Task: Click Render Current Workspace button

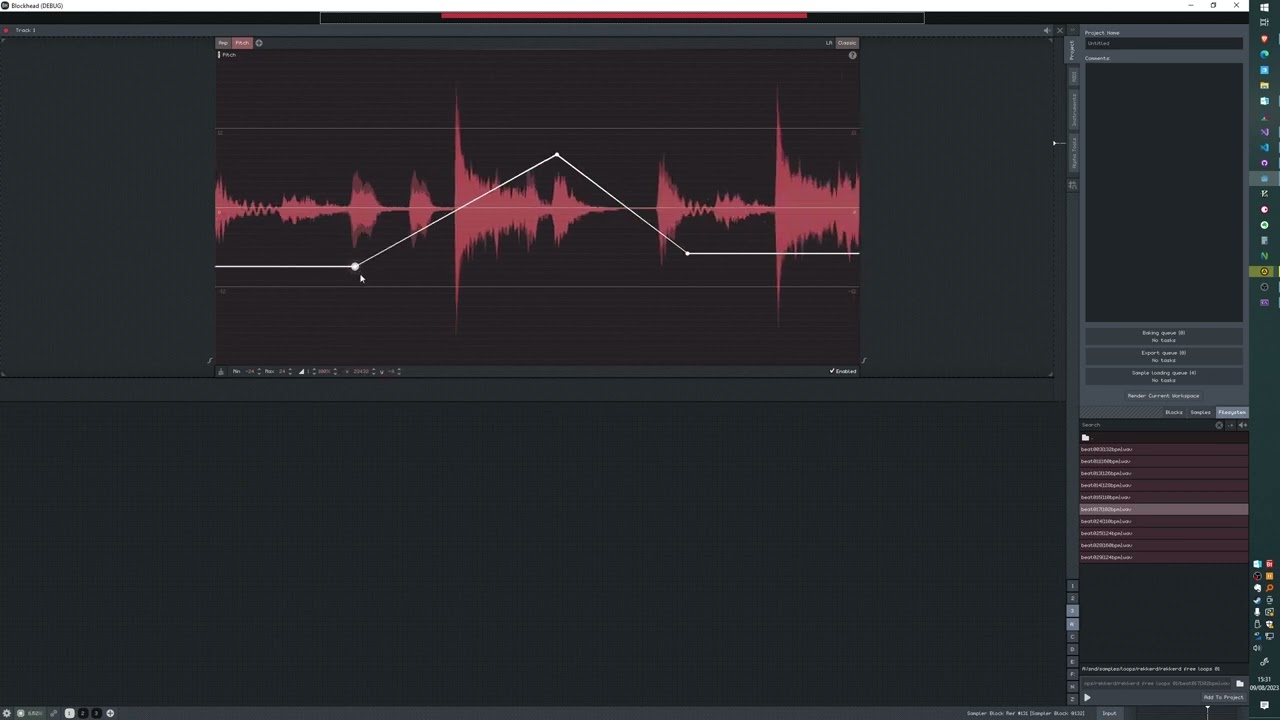Action: pos(1164,396)
